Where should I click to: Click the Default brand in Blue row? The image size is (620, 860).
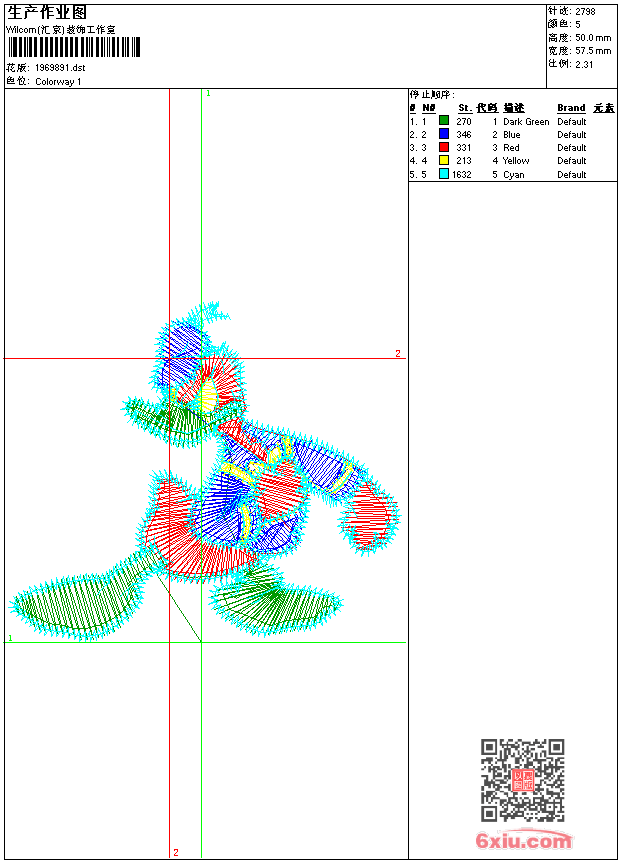pos(572,135)
